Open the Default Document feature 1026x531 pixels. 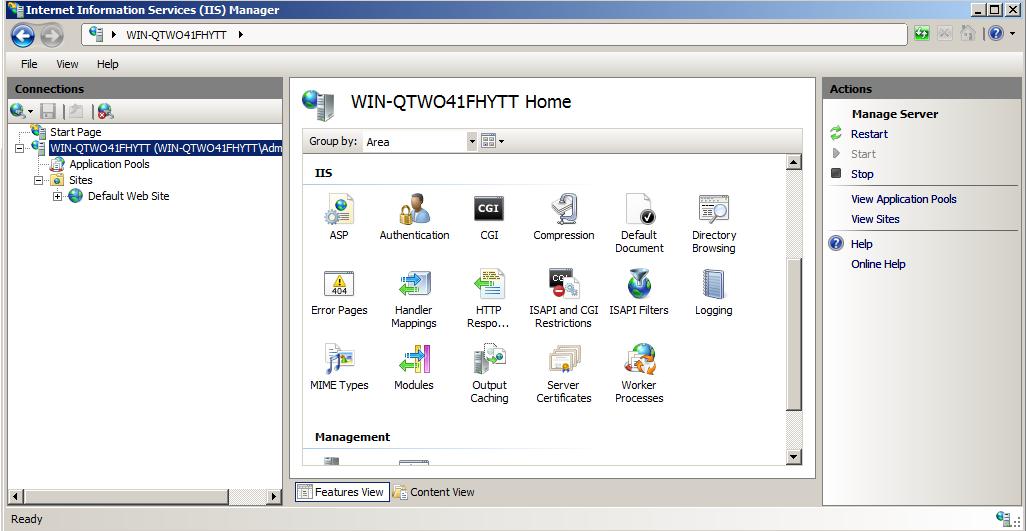tap(639, 224)
